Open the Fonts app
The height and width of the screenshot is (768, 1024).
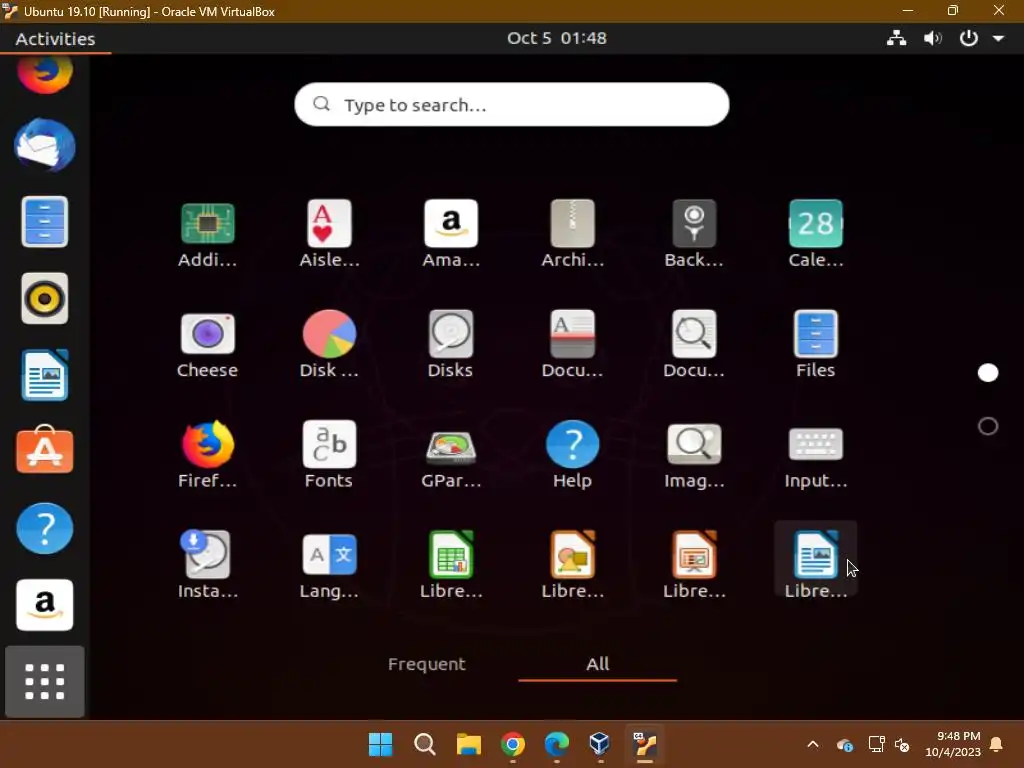(329, 454)
